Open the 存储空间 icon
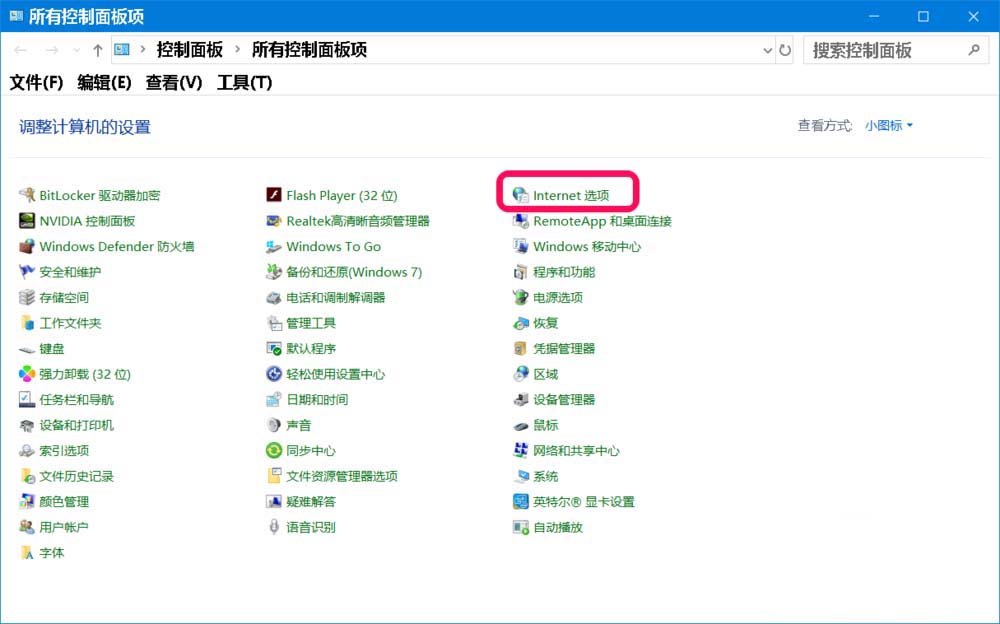This screenshot has height=624, width=1000. pyautogui.click(x=27, y=297)
